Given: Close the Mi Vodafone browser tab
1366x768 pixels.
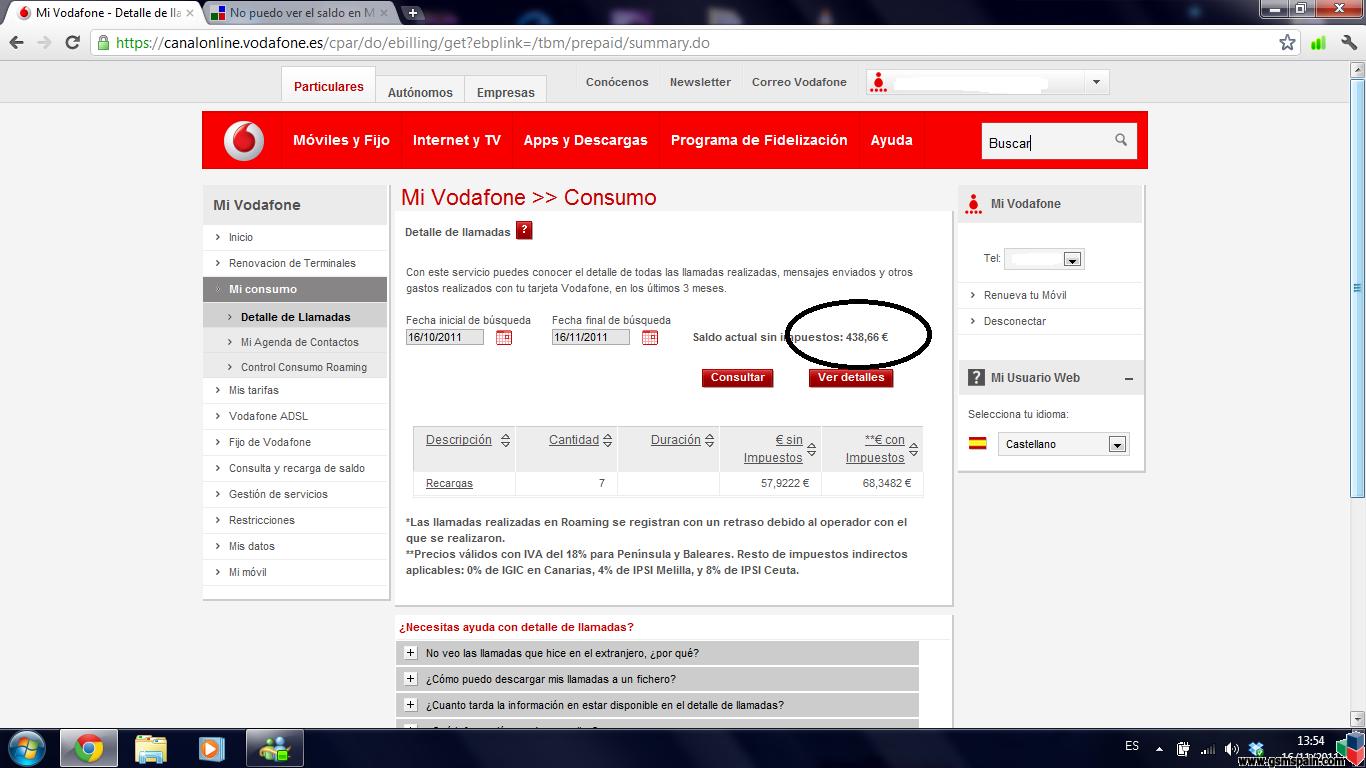Looking at the screenshot, I should tap(190, 13).
